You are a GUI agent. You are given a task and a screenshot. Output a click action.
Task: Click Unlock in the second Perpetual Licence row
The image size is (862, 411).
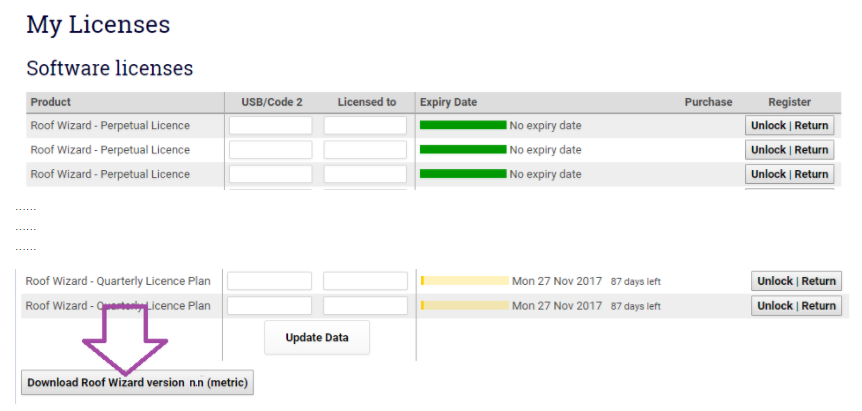(769, 149)
